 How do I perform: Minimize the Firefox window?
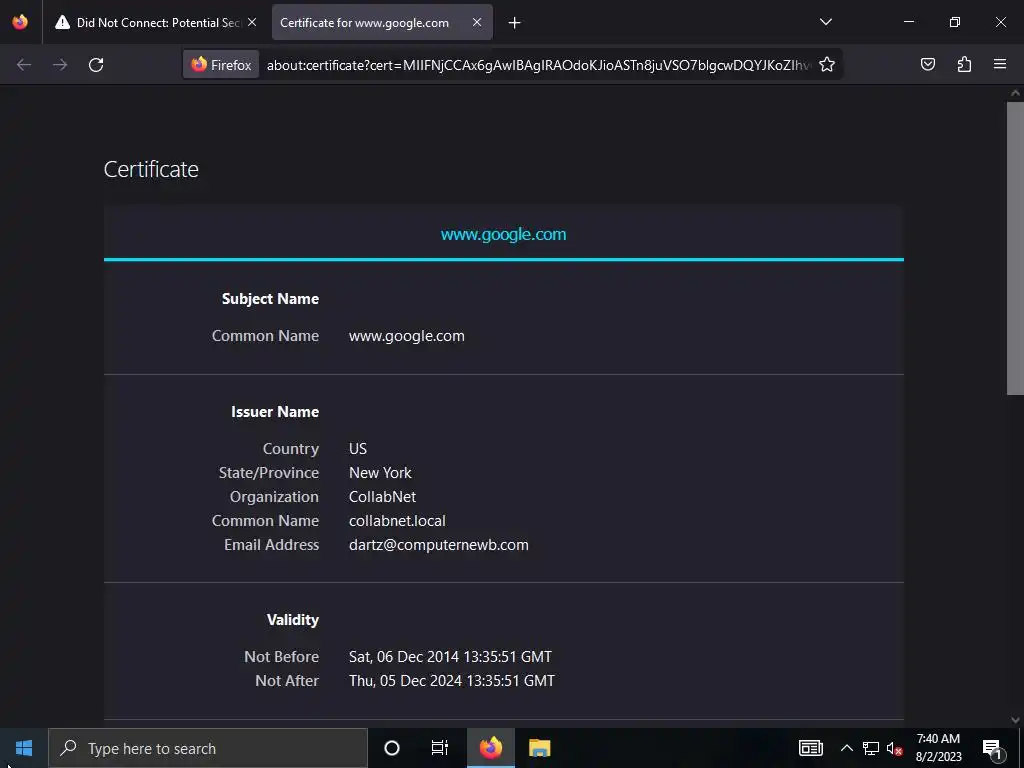[x=909, y=22]
